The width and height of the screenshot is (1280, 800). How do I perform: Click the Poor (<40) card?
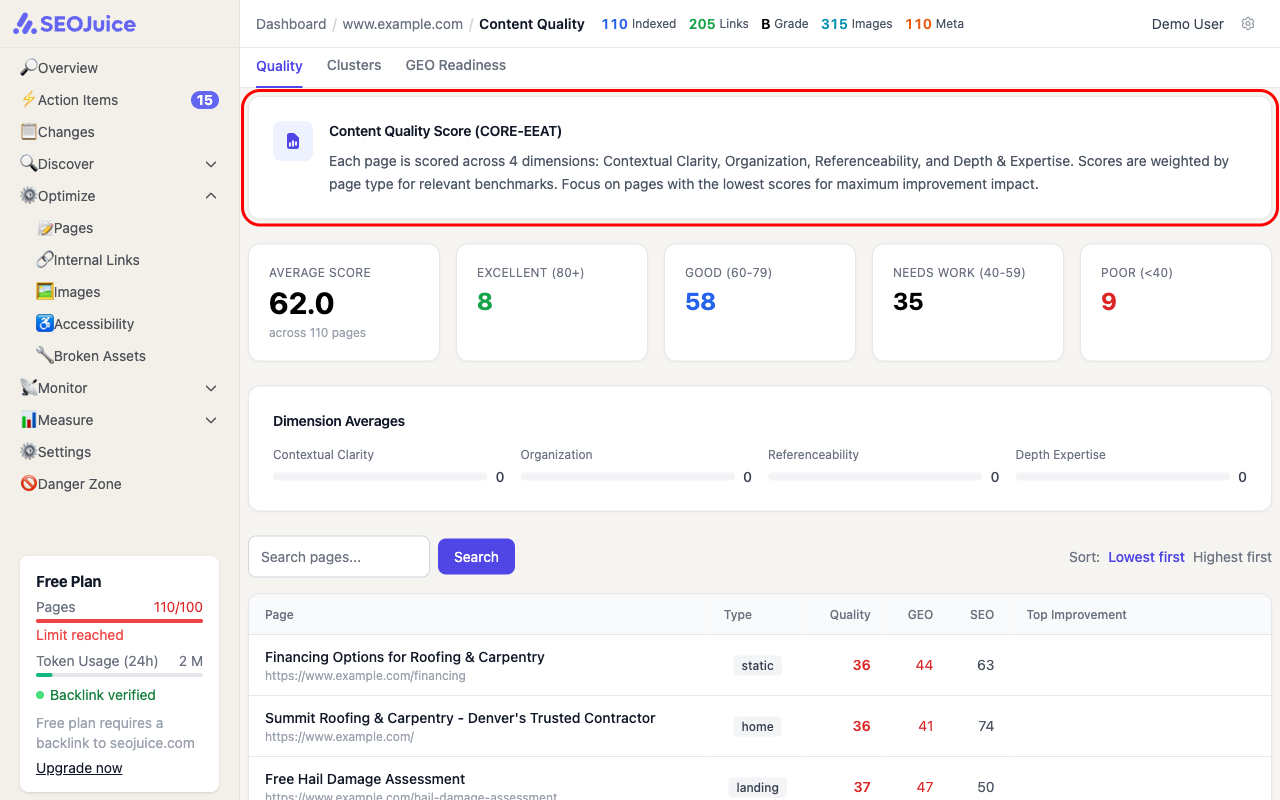click(x=1176, y=302)
